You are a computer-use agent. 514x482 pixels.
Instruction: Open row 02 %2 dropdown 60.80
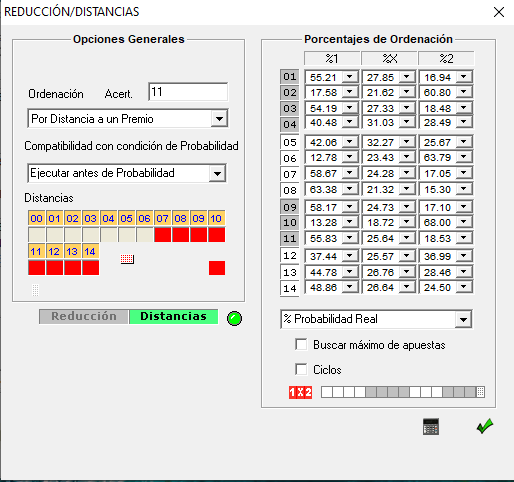464,92
